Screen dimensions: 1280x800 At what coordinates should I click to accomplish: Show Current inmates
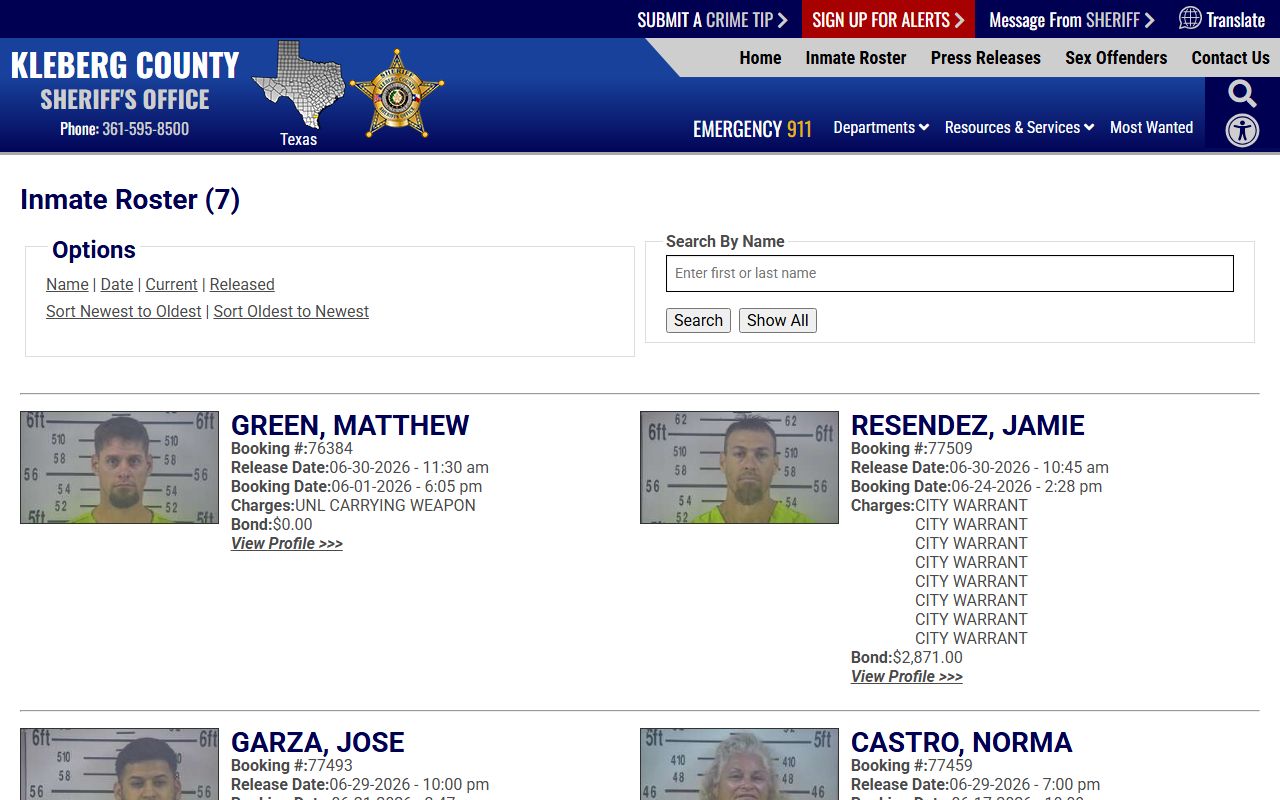(x=171, y=285)
